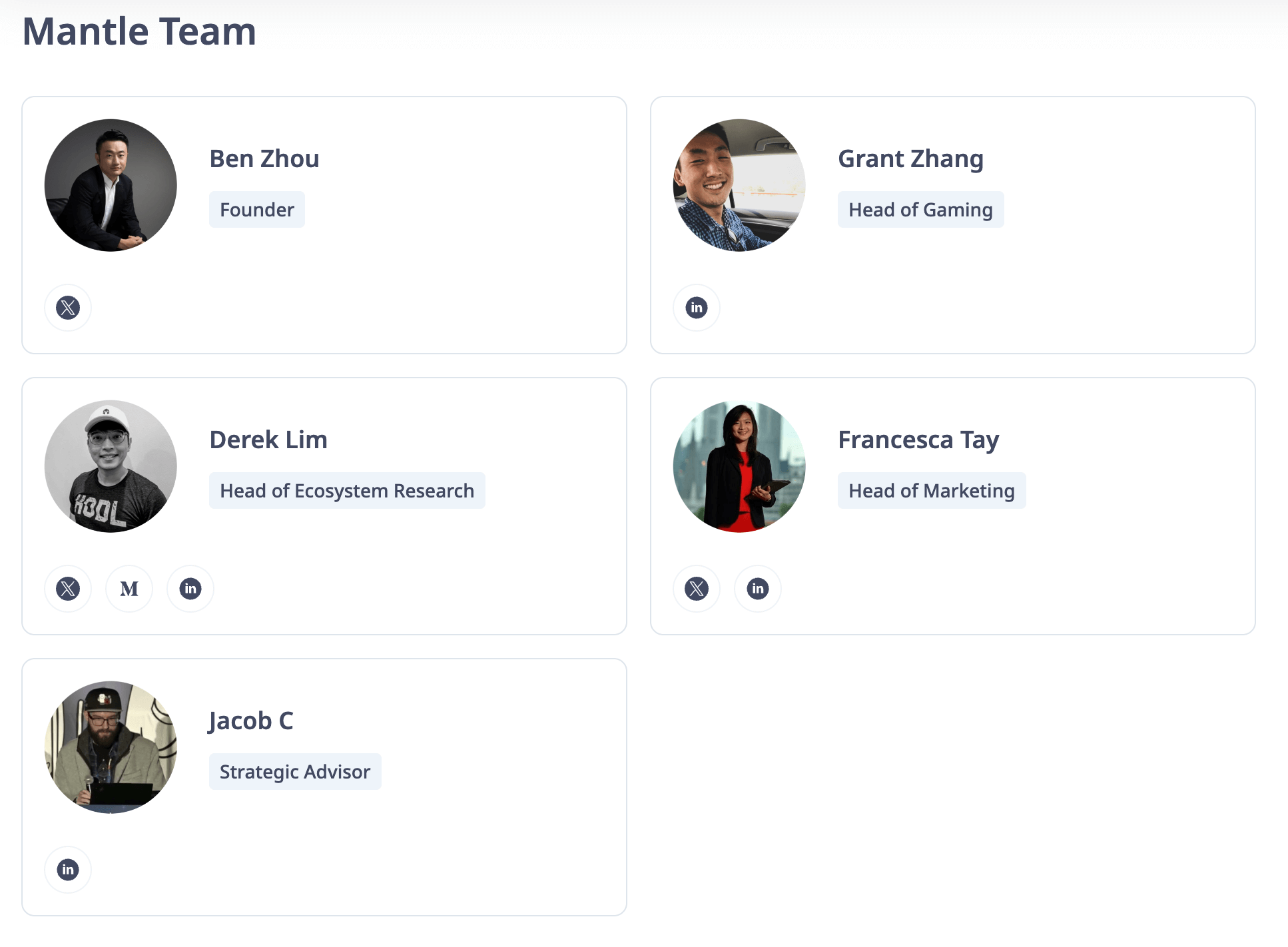This screenshot has height=947, width=1288.
Task: Click Francesca Tay's LinkedIn icon
Action: point(758,589)
